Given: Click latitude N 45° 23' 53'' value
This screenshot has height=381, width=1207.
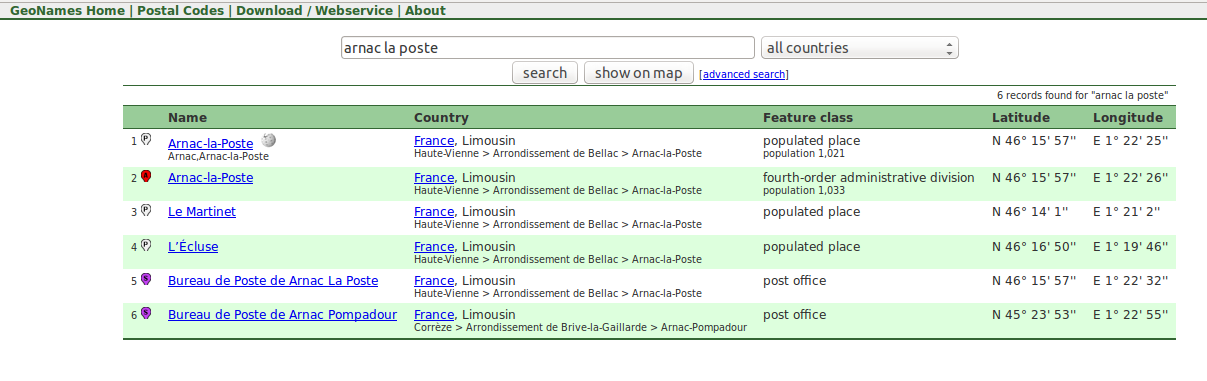Looking at the screenshot, I should pos(1034,314).
